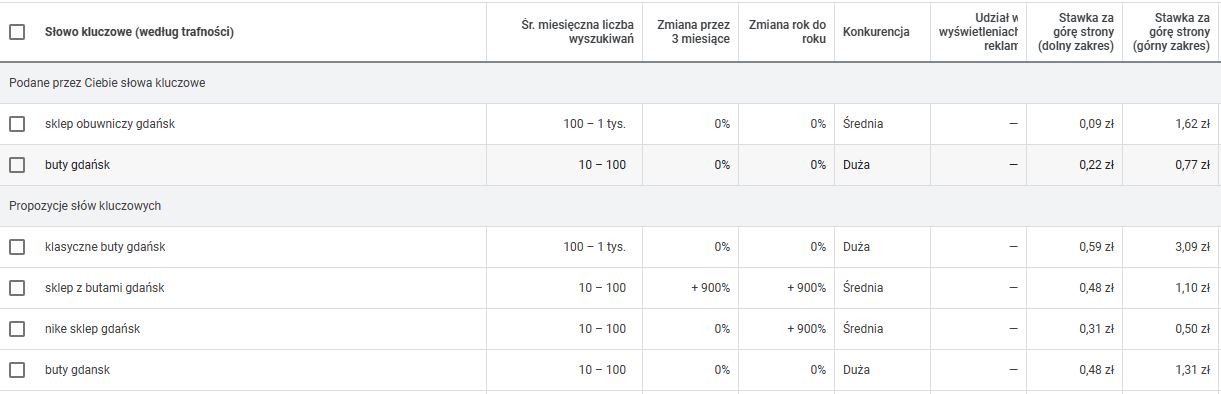Check the buty gdańsk row checkbox

[x=17, y=165]
